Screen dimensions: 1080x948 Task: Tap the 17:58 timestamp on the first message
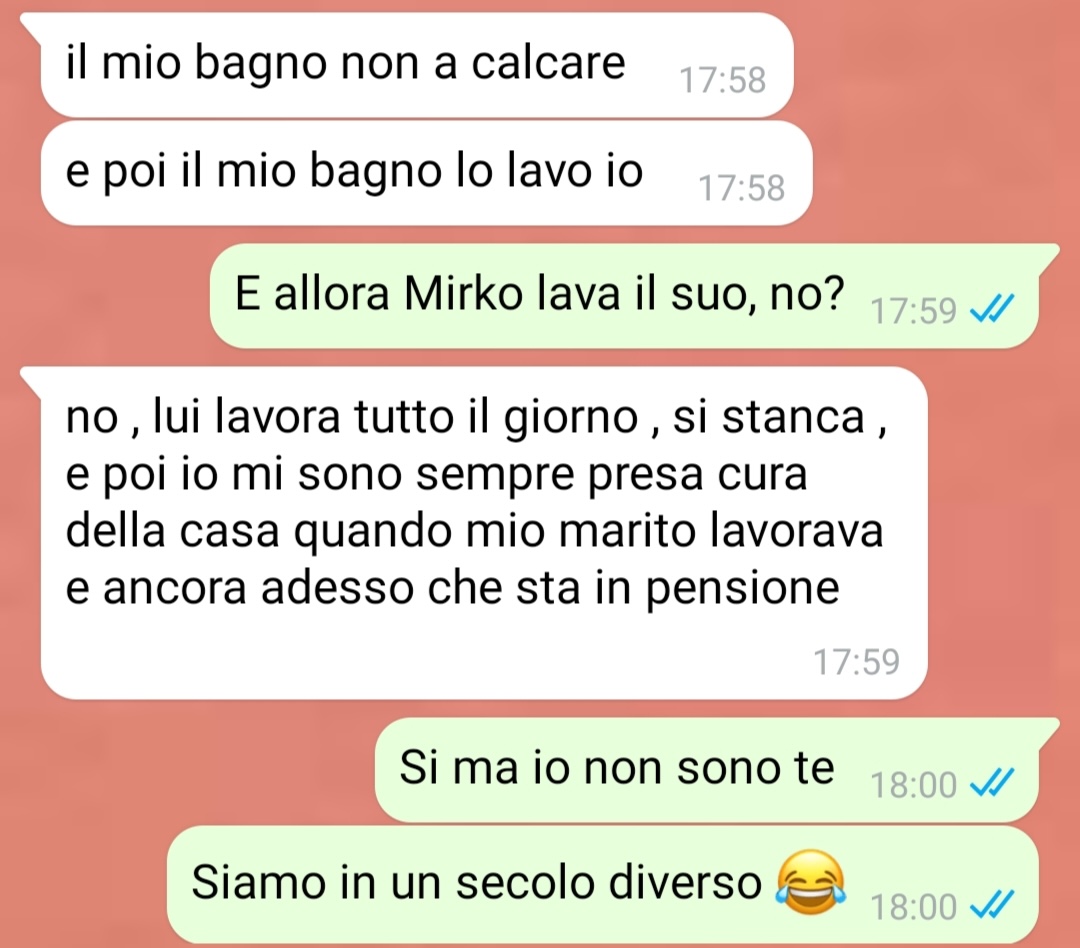(723, 81)
